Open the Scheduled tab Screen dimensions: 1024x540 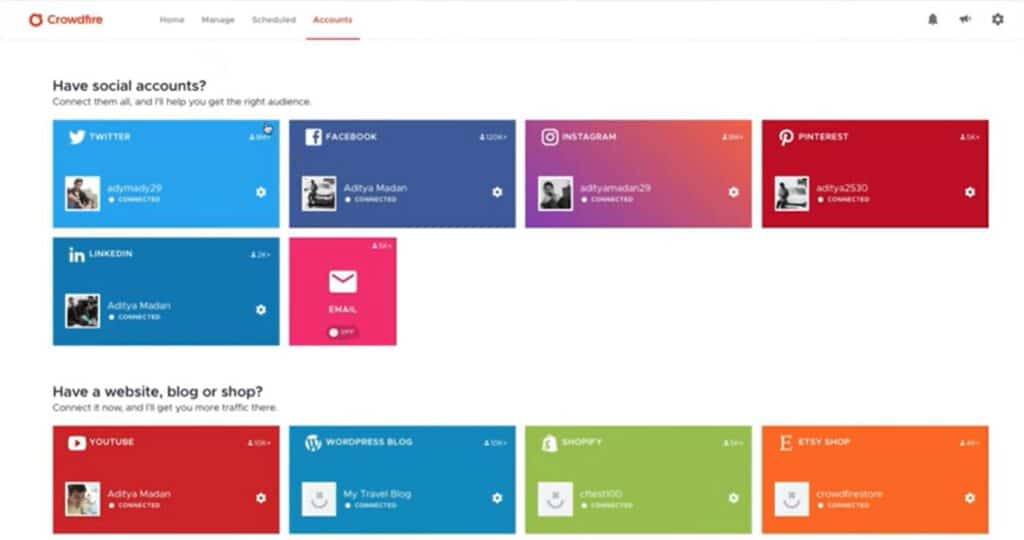pyautogui.click(x=274, y=20)
